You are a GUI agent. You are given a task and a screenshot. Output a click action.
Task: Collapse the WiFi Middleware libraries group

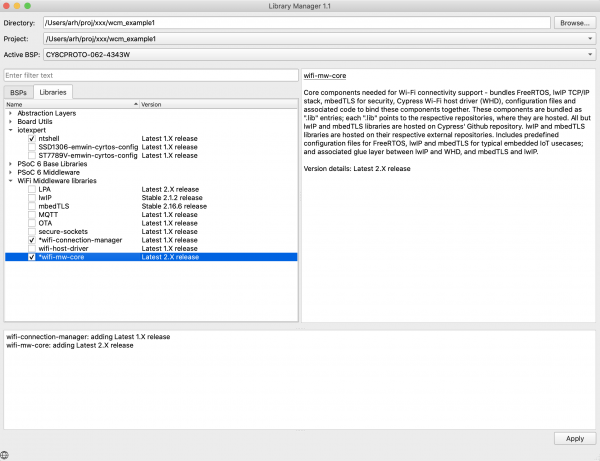tap(10, 181)
